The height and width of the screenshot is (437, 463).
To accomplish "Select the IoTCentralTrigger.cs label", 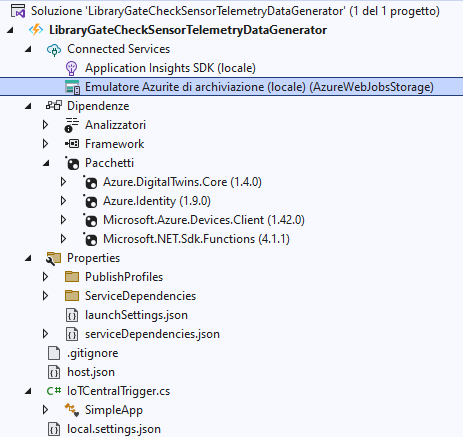I will click(119, 391).
